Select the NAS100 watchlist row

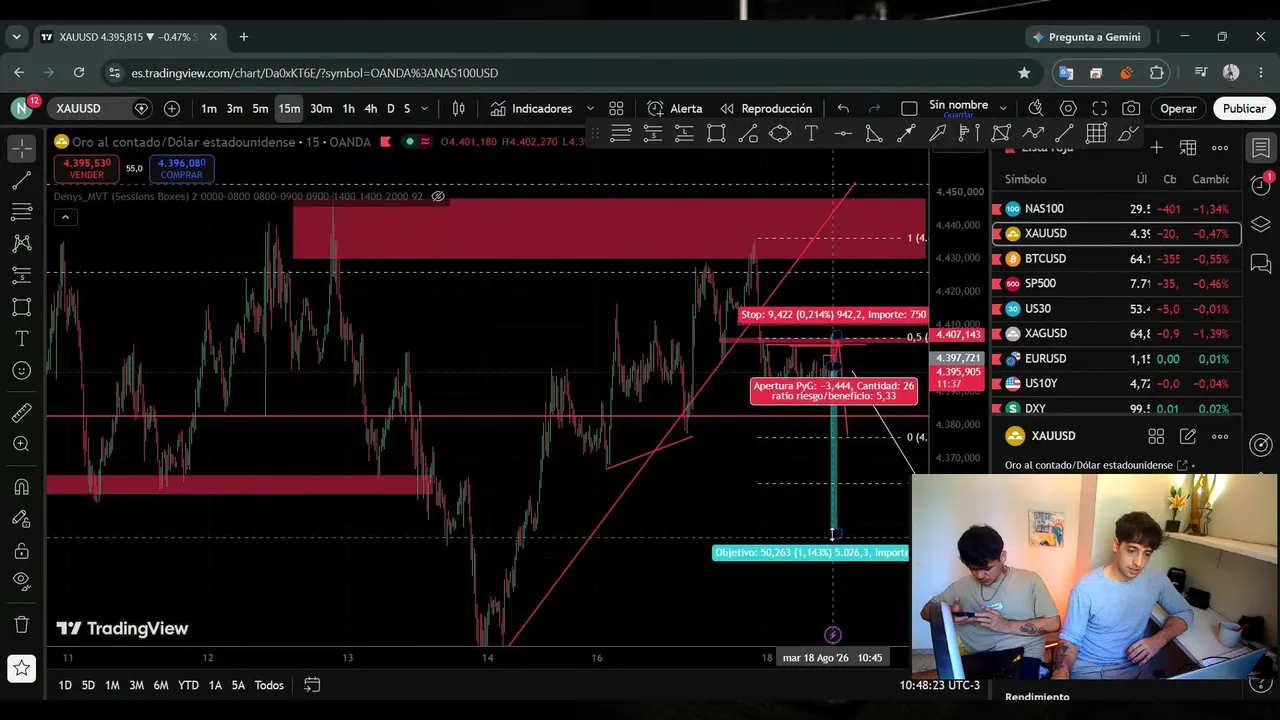1117,209
